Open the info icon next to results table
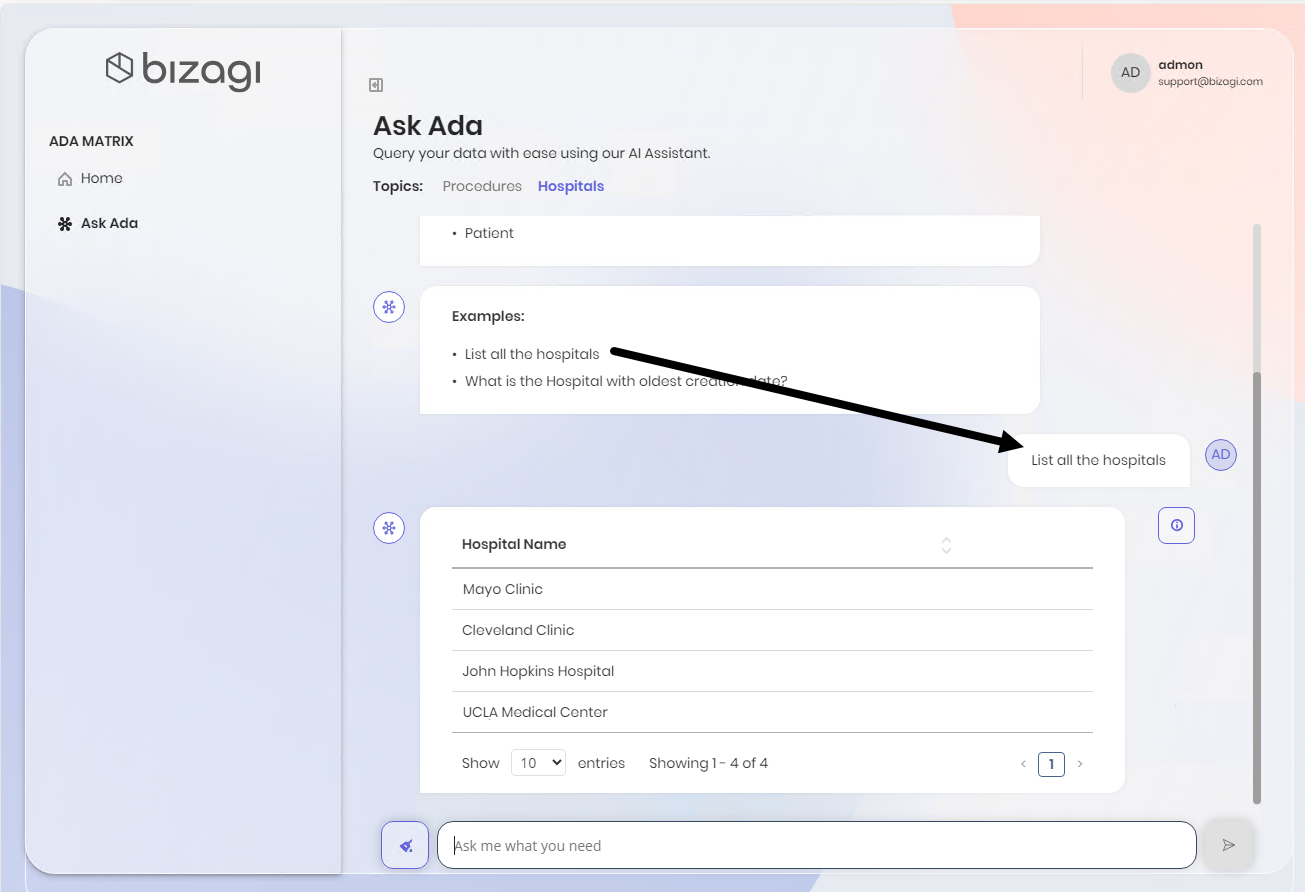This screenshot has height=892, width=1305. coord(1177,525)
